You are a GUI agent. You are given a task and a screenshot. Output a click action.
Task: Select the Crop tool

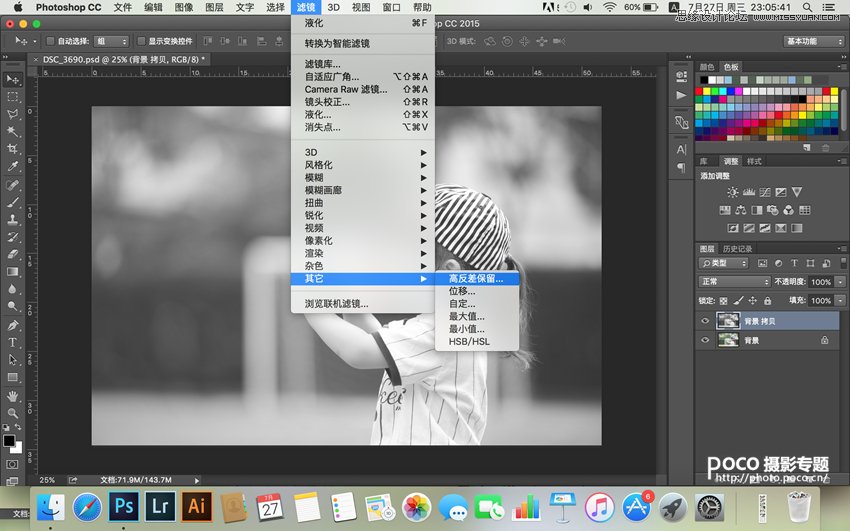point(12,149)
